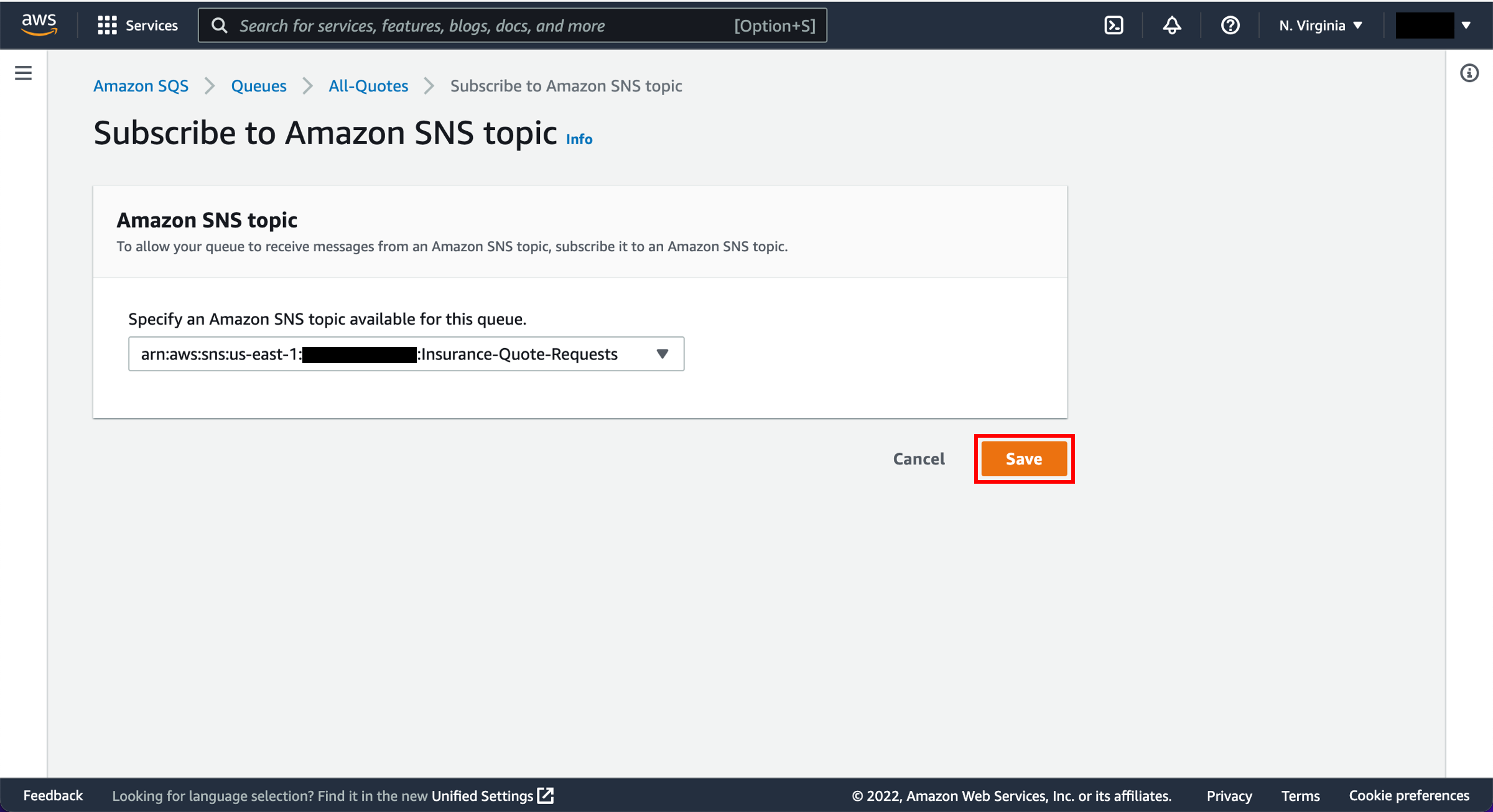This screenshot has height=812, width=1493.
Task: Click the search bar icon
Action: (x=219, y=25)
